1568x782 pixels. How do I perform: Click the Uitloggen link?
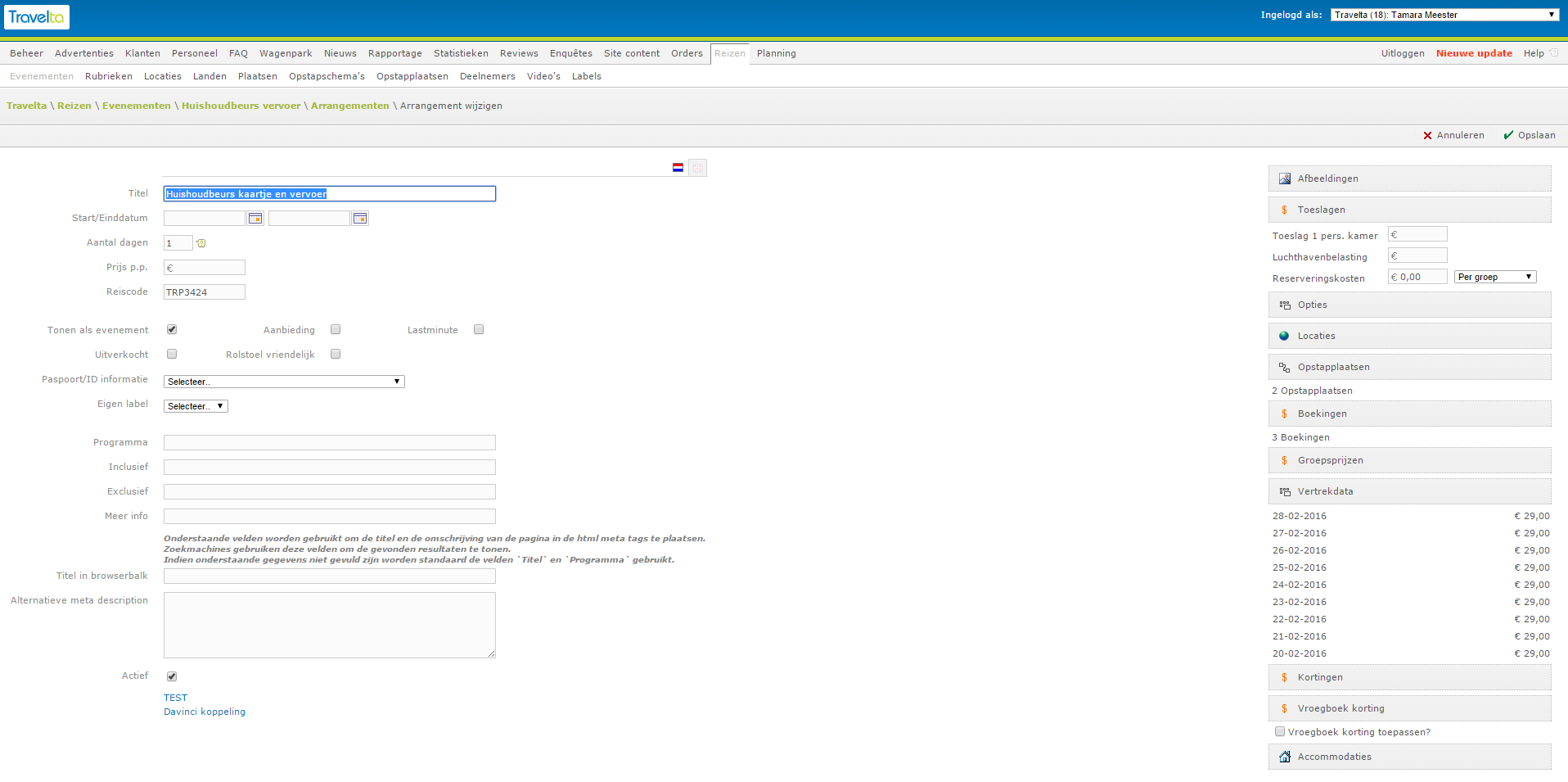(x=1403, y=53)
